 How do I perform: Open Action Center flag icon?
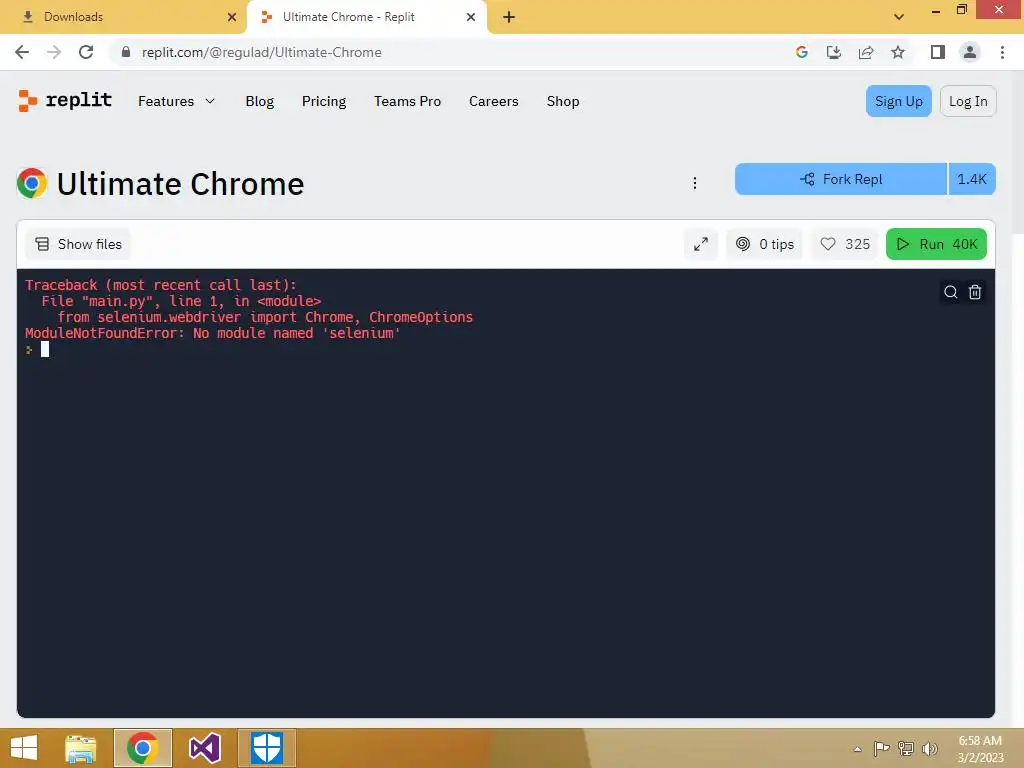(x=882, y=748)
